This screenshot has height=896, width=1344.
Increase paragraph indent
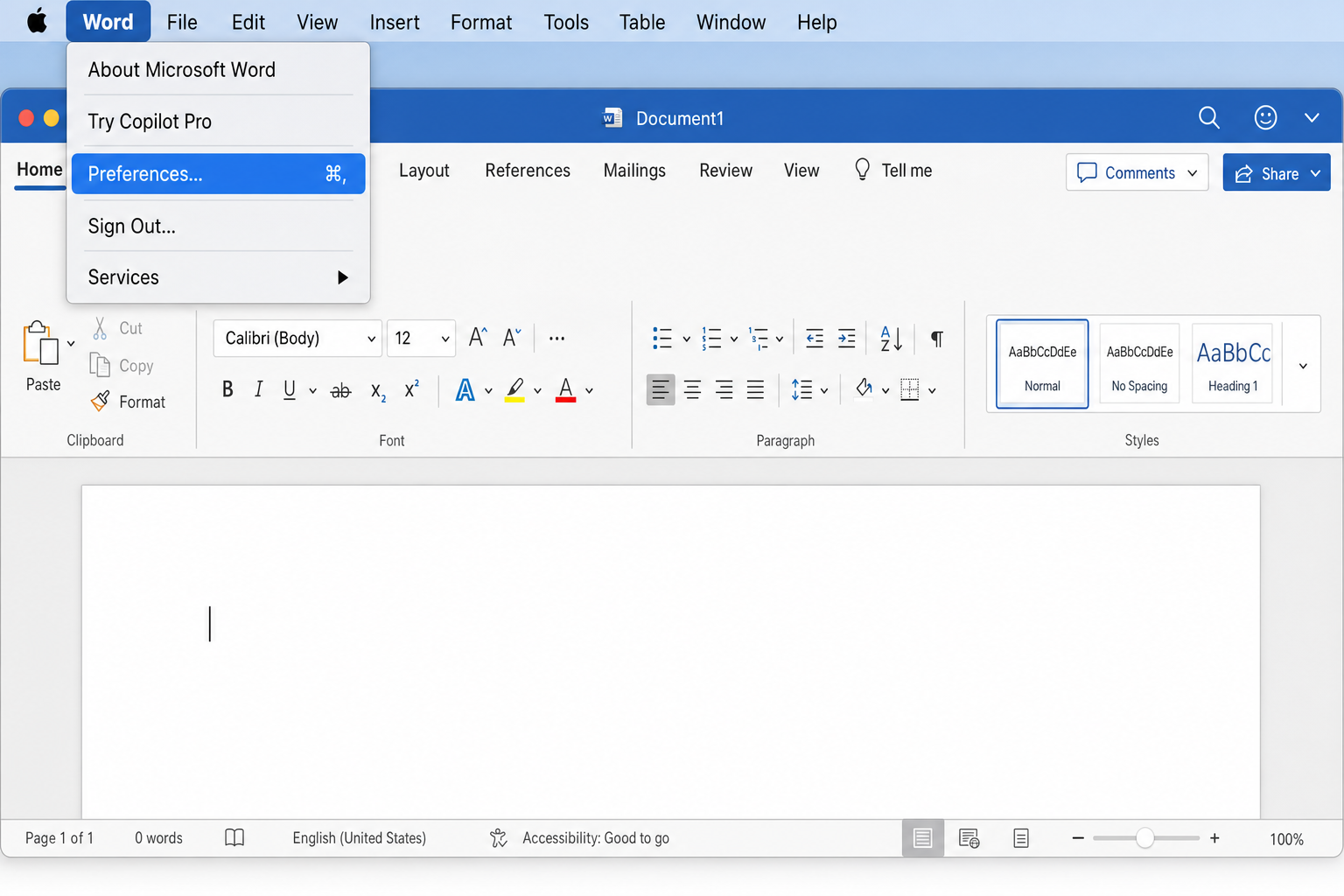pos(846,338)
